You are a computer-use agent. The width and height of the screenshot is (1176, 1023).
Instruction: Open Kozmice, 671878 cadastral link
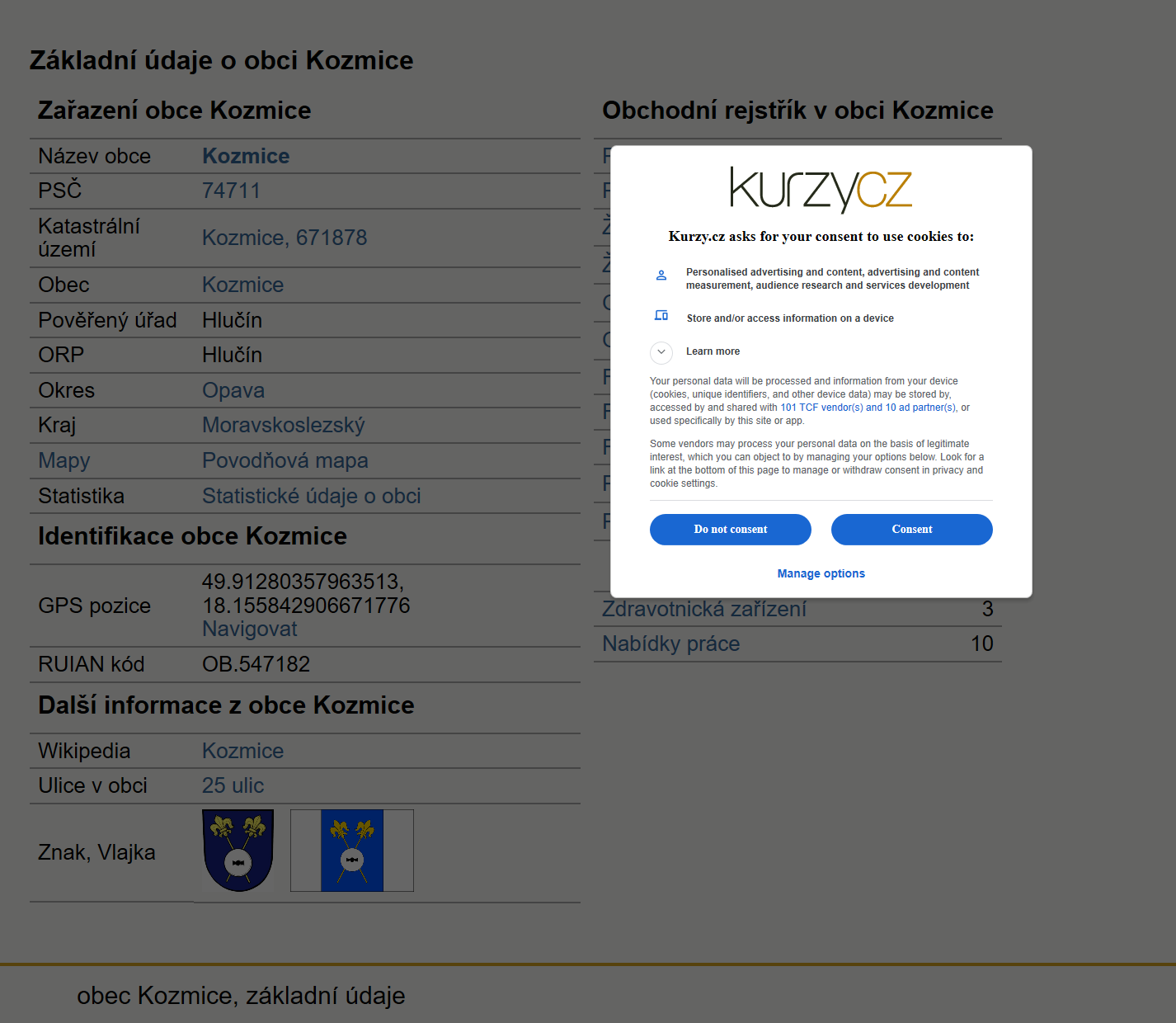pos(285,238)
